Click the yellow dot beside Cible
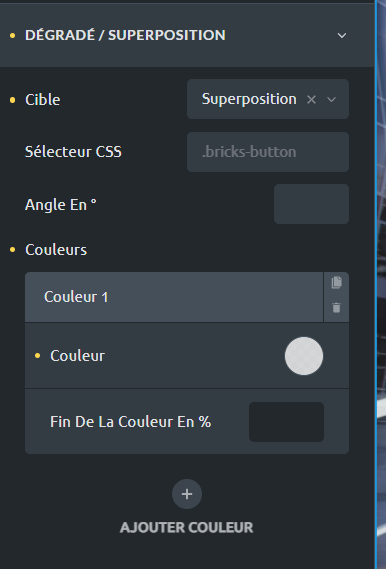Viewport: 386px width, 569px height. pos(13,100)
